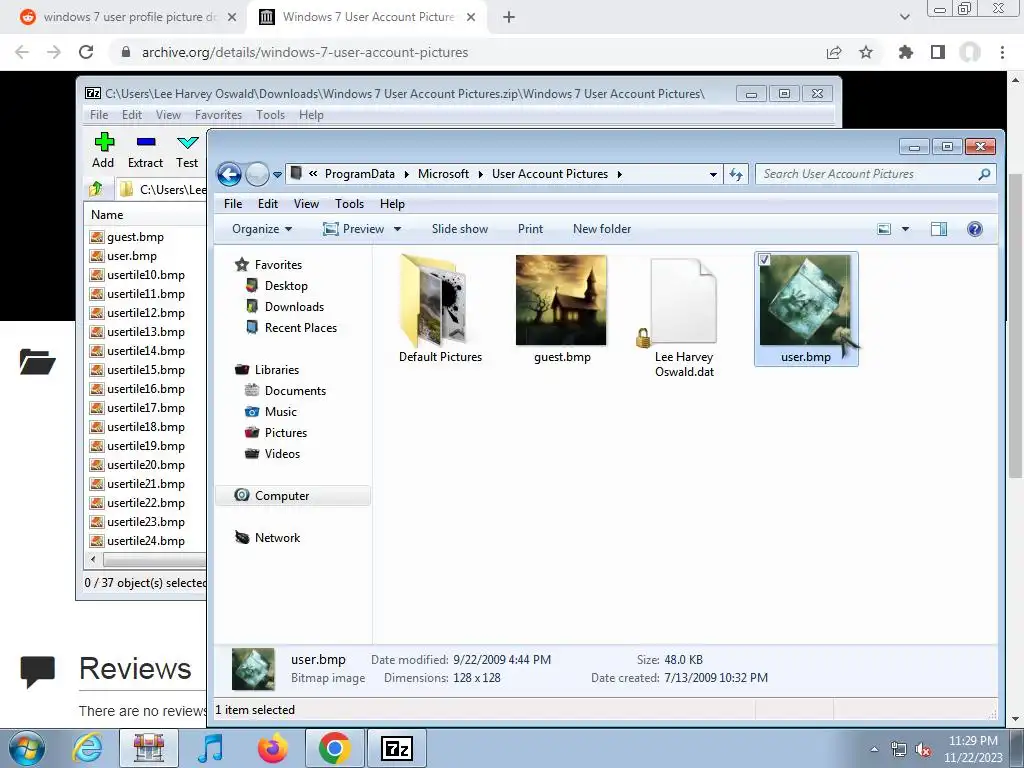Viewport: 1024px width, 768px height.
Task: Click the search magnifier in Explorer
Action: [984, 174]
